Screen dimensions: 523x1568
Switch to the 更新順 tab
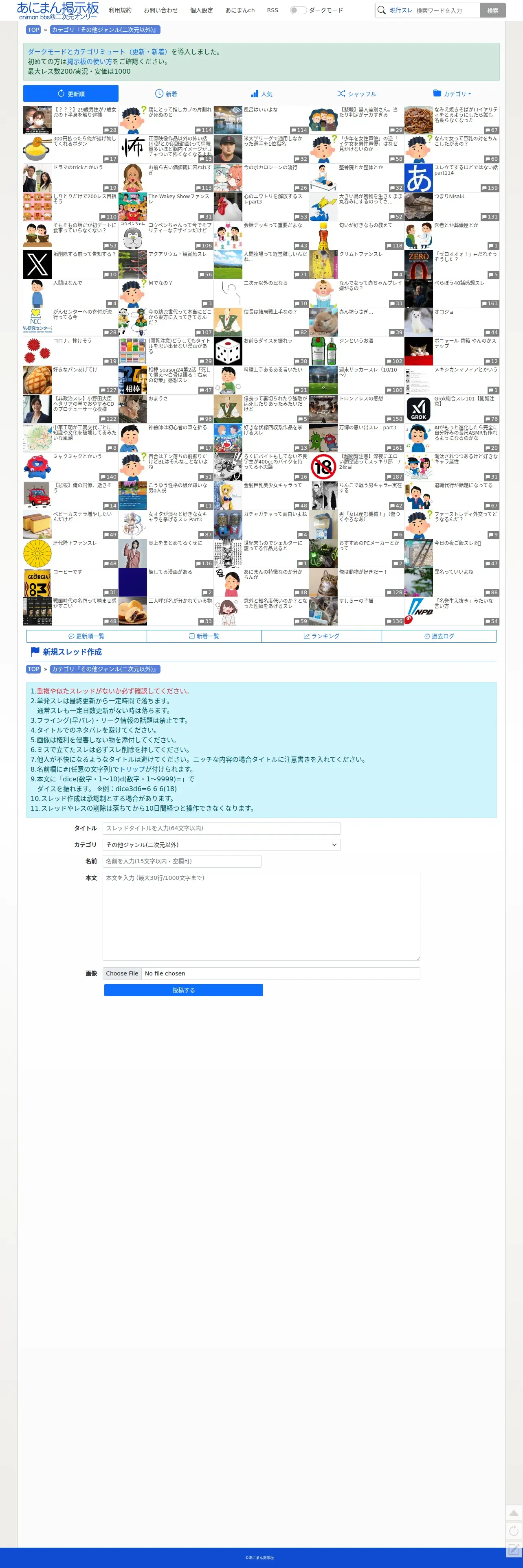point(71,94)
